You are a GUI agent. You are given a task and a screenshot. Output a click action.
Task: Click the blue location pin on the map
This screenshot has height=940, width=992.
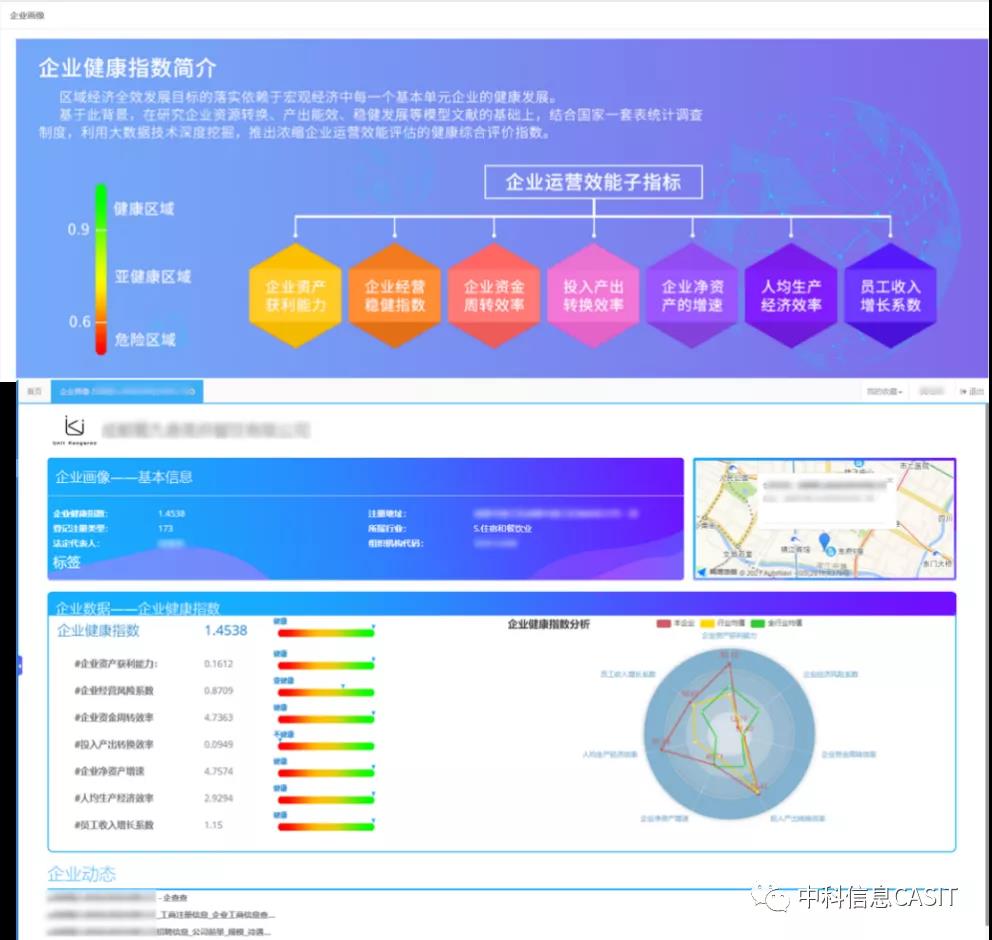824,541
